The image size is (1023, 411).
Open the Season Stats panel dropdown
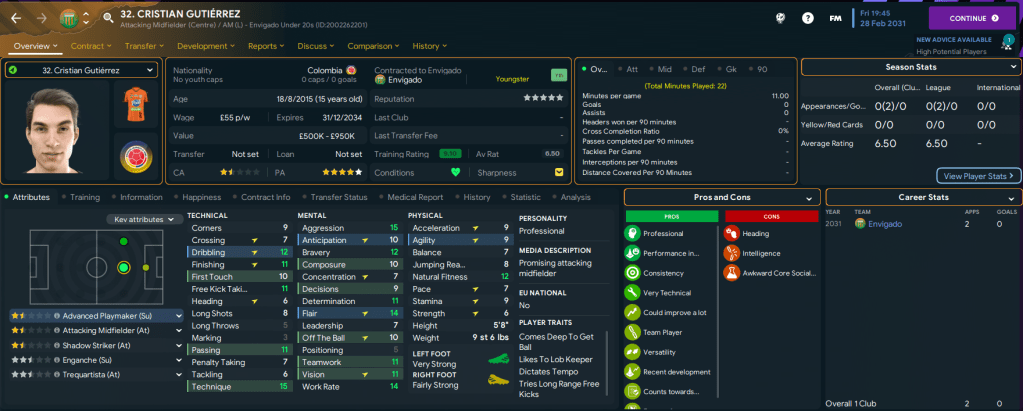pyautogui.click(x=1012, y=66)
